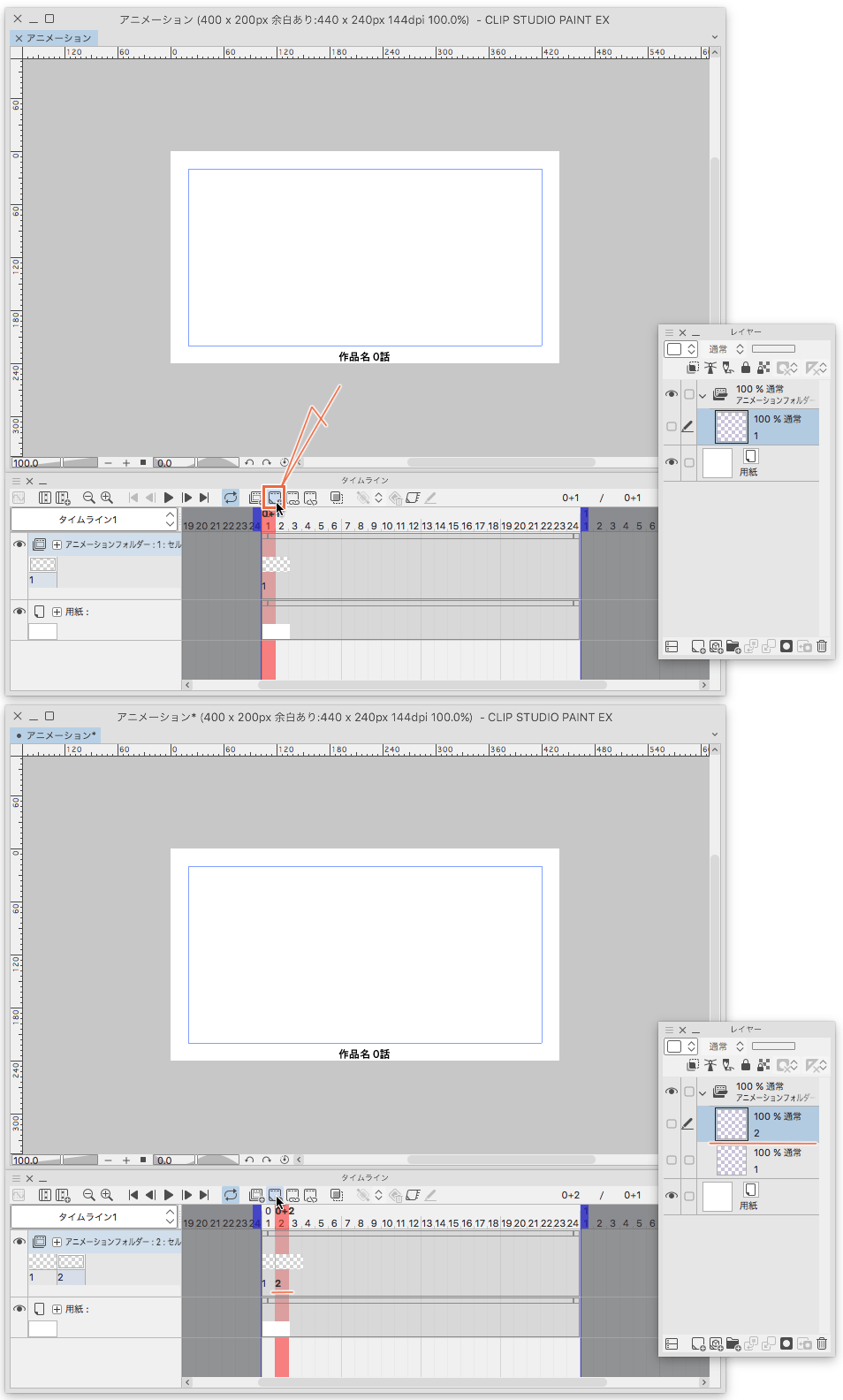The height and width of the screenshot is (1400, 843).
Task: Click New layer folder icon in upper Layer palette
Action: click(x=733, y=647)
